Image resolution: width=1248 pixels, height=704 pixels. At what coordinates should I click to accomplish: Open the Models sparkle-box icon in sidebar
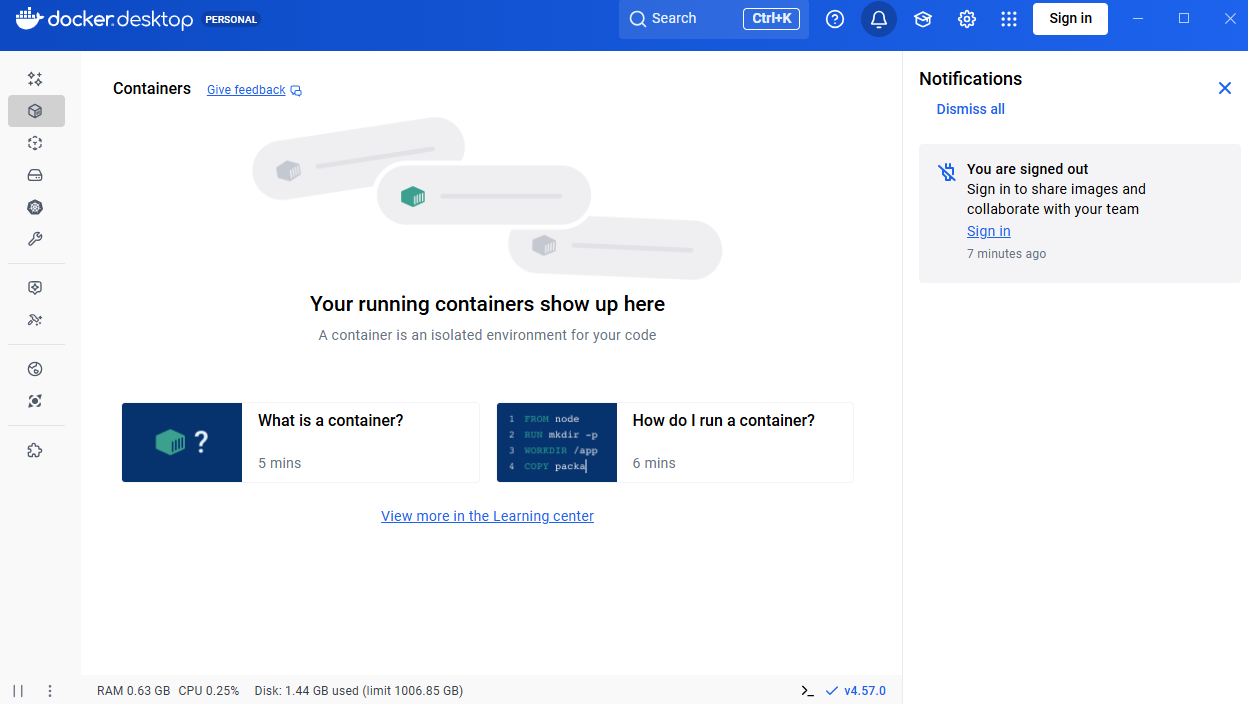[x=35, y=288]
